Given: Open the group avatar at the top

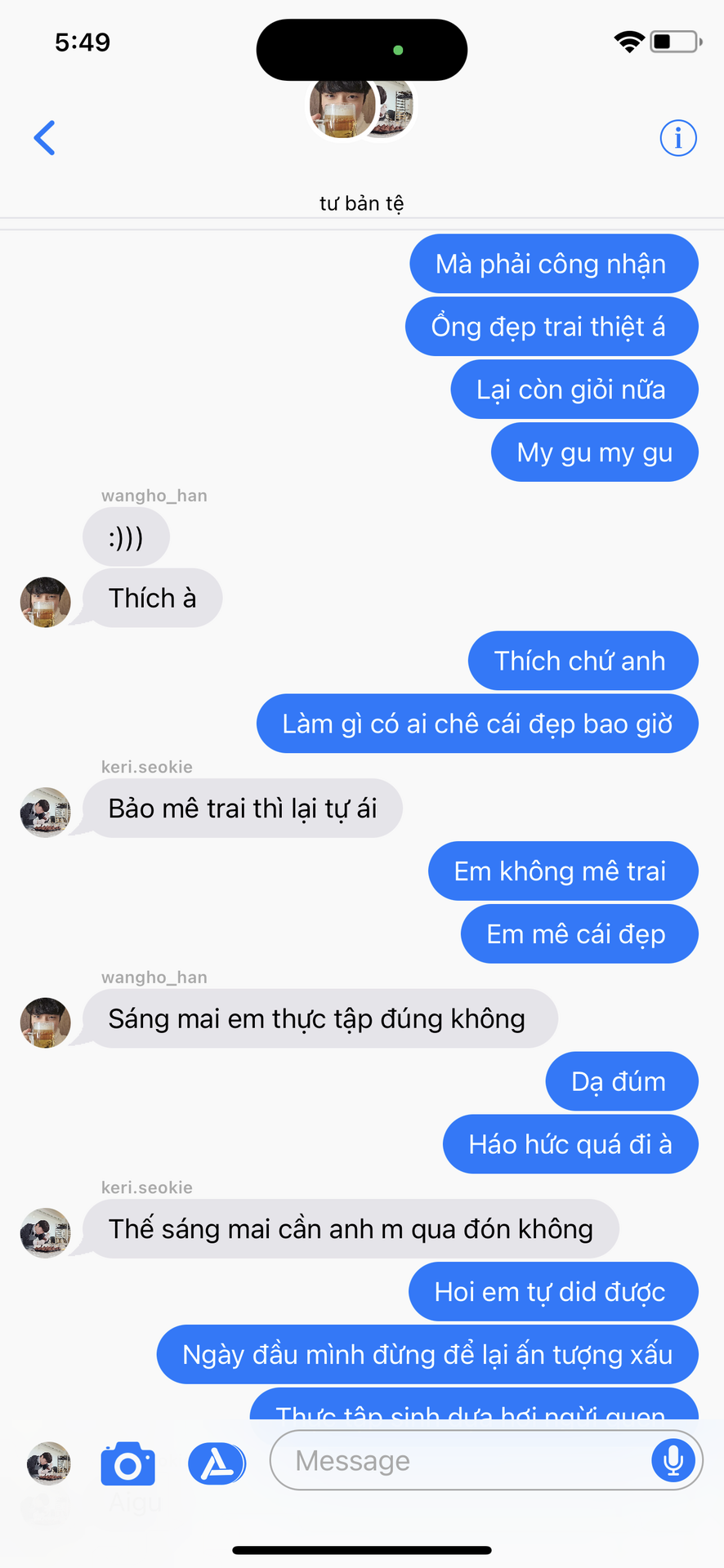Looking at the screenshot, I should (361, 109).
